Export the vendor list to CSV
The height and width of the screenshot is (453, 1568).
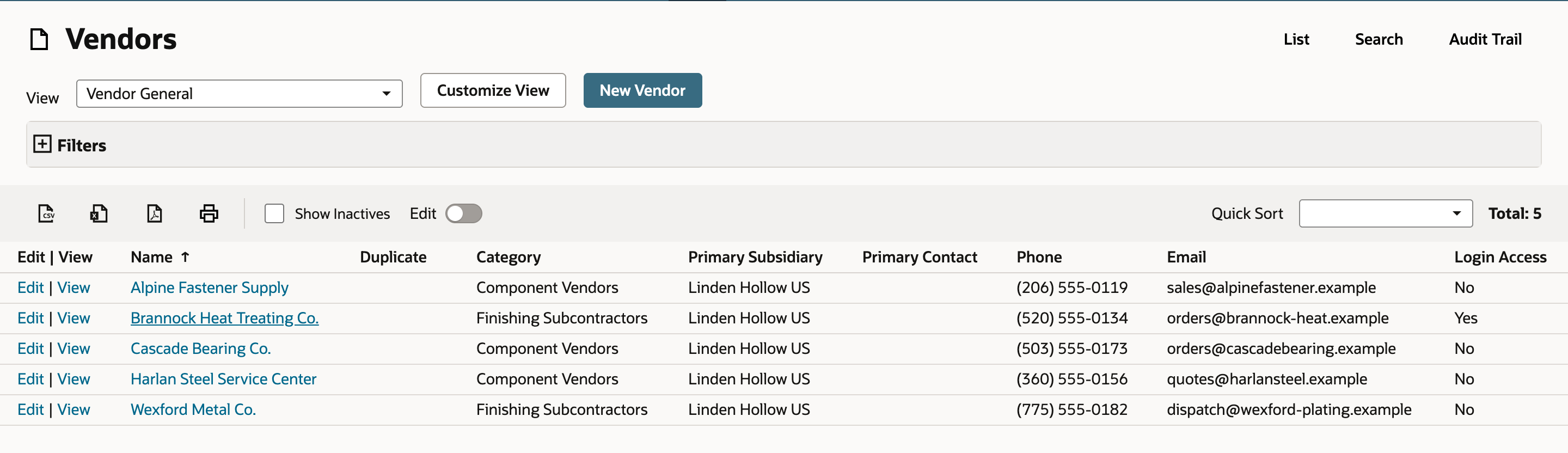tap(46, 214)
